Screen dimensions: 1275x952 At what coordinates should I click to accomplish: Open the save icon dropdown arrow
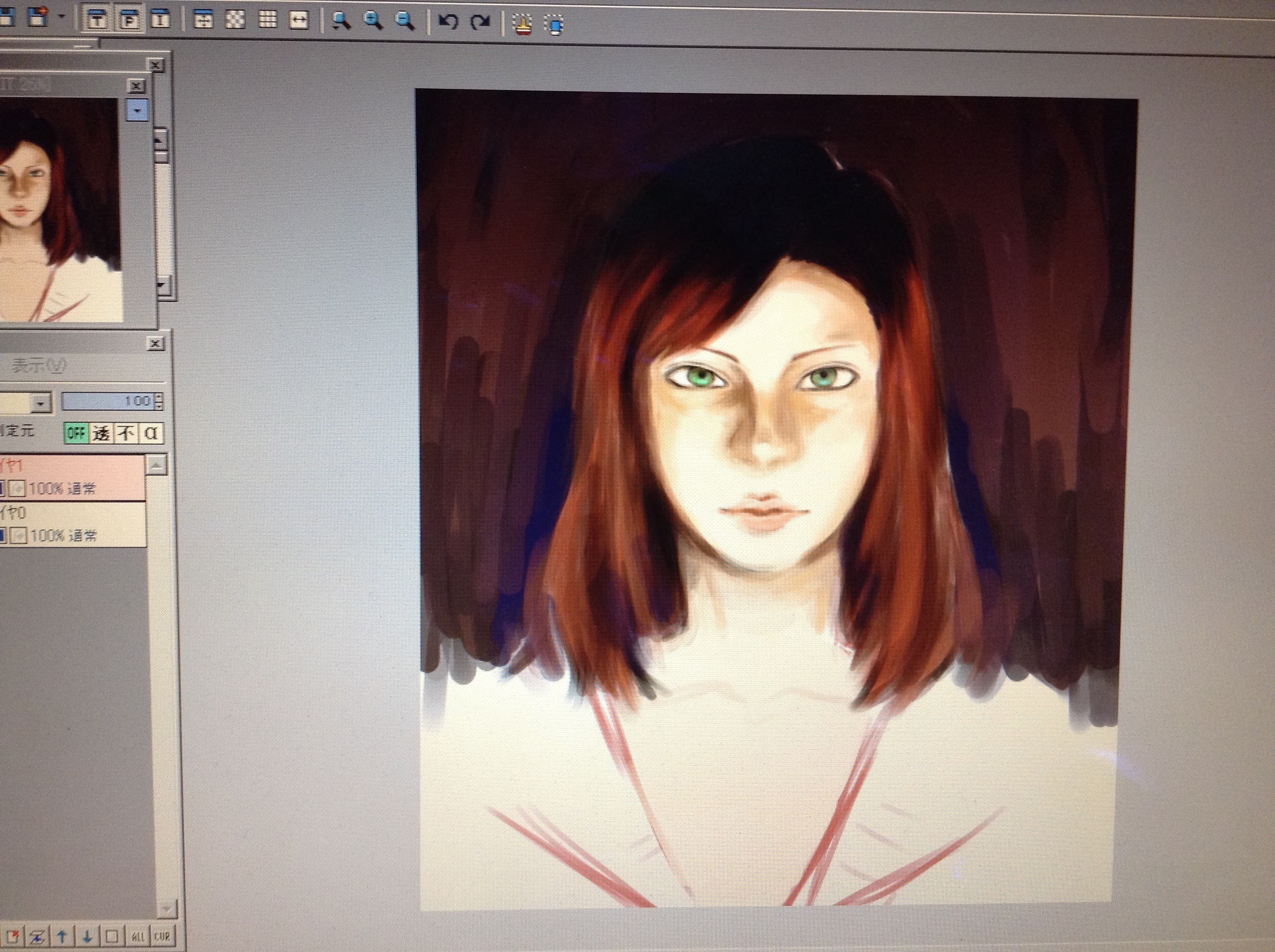click(x=61, y=16)
